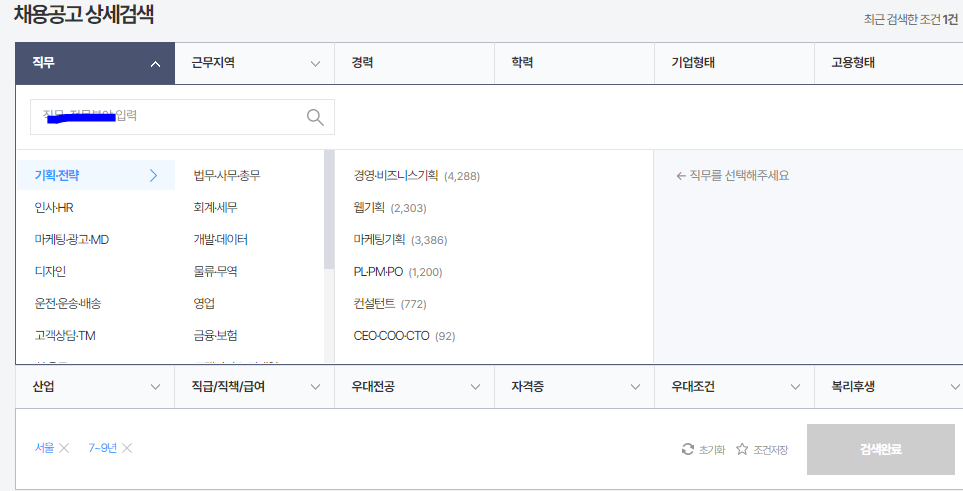963x491 pixels.
Task: Click the 기획·전략 right arrow chevron
Action: (154, 176)
